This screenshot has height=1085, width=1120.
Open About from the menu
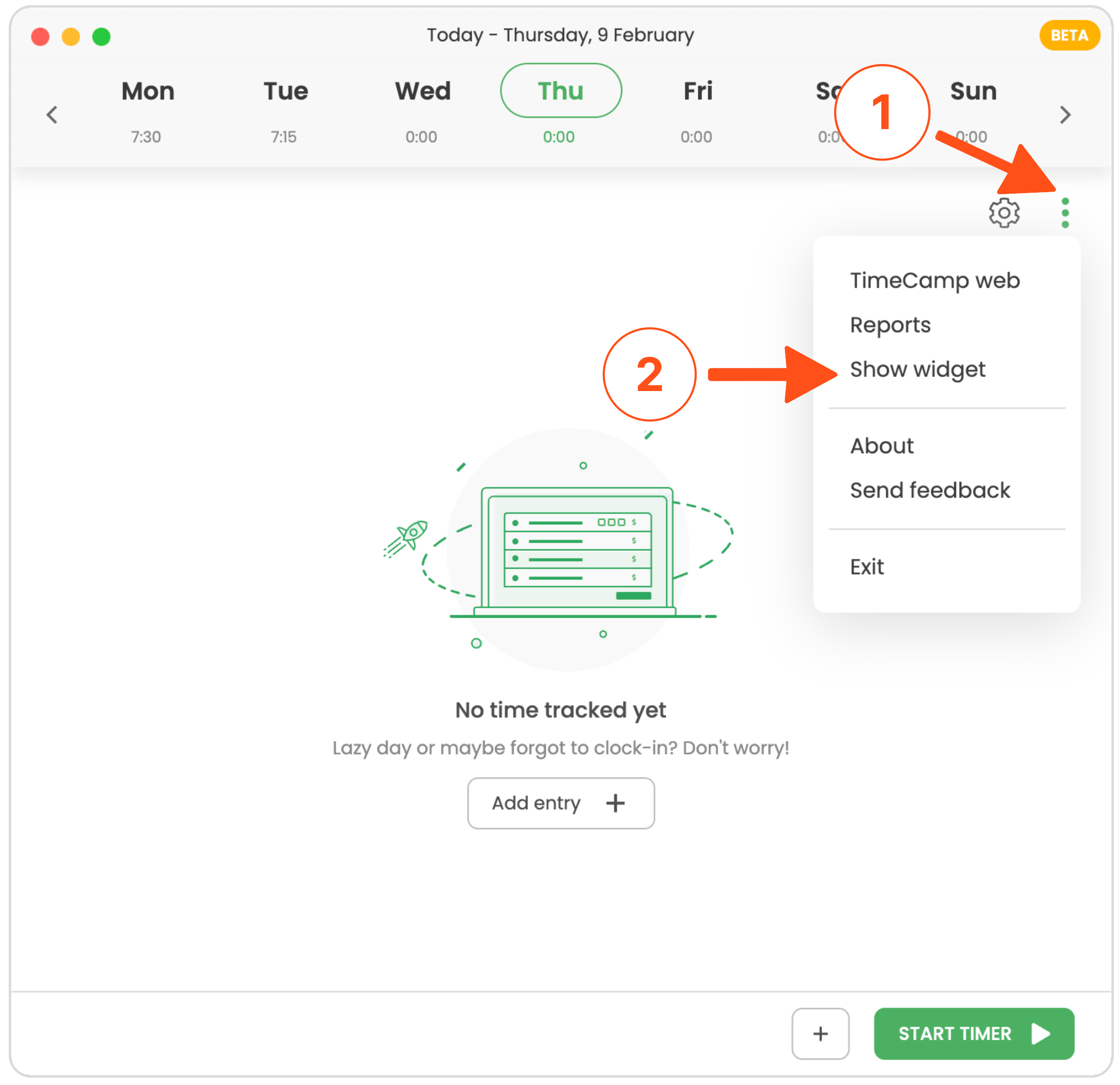point(881,446)
